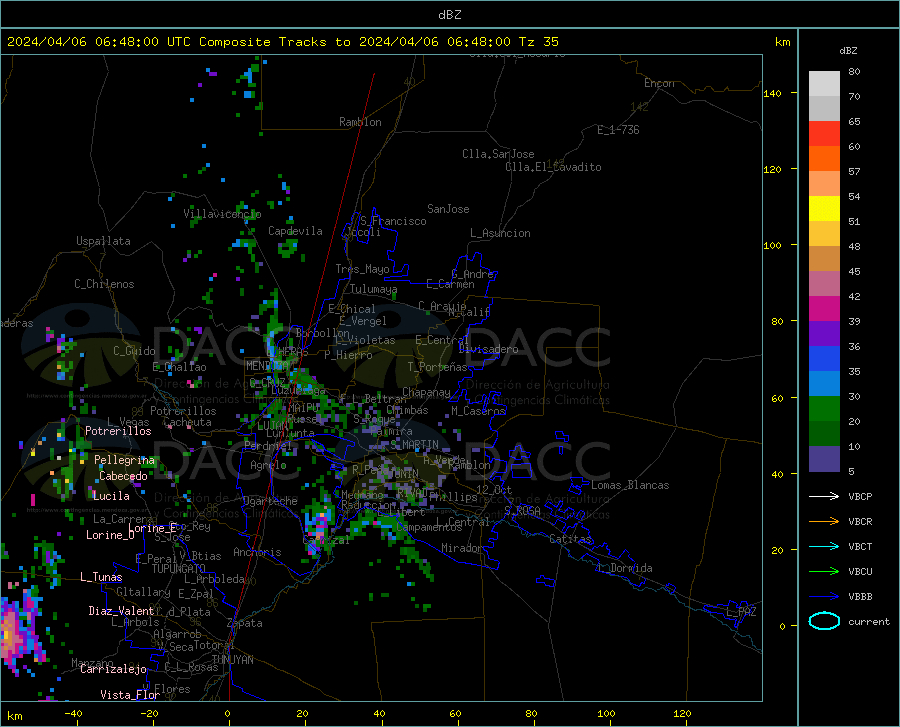This screenshot has width=900, height=727.
Task: Click the 'Potrerillos' pink label
Action: pos(118,431)
